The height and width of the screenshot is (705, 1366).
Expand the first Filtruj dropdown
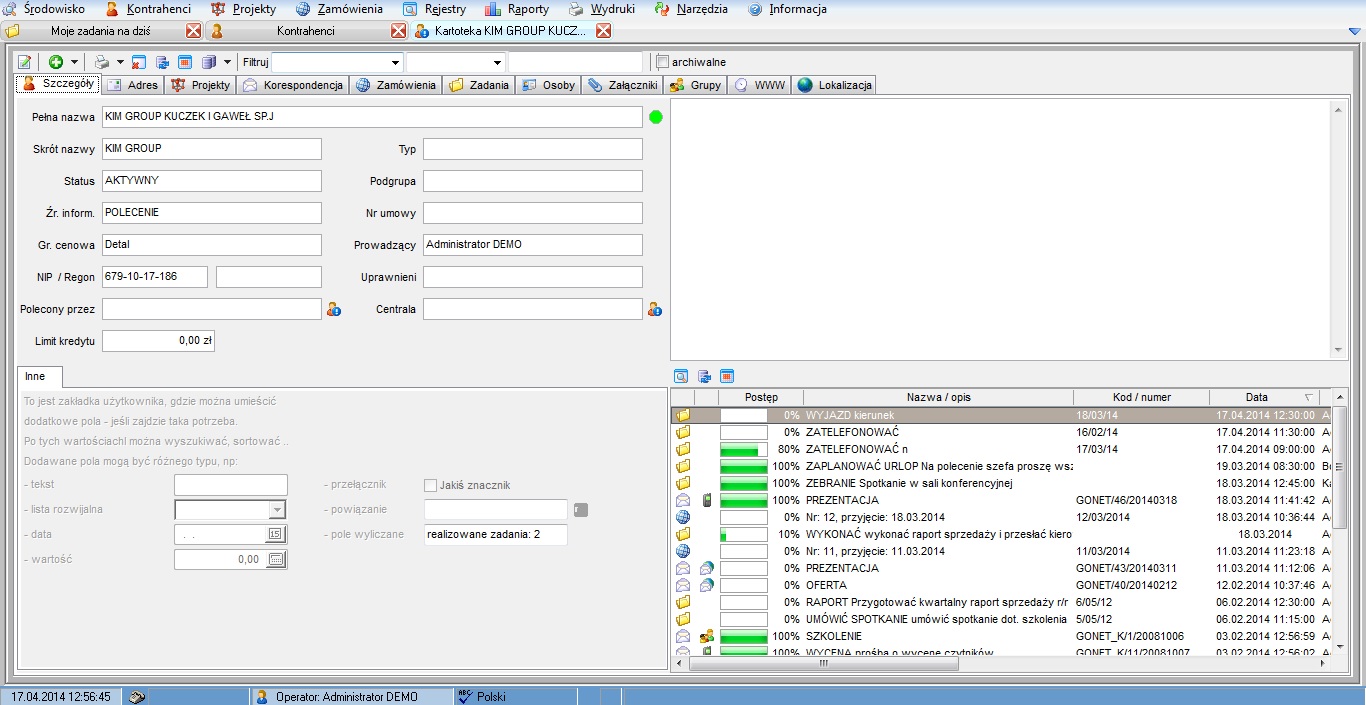pos(395,62)
